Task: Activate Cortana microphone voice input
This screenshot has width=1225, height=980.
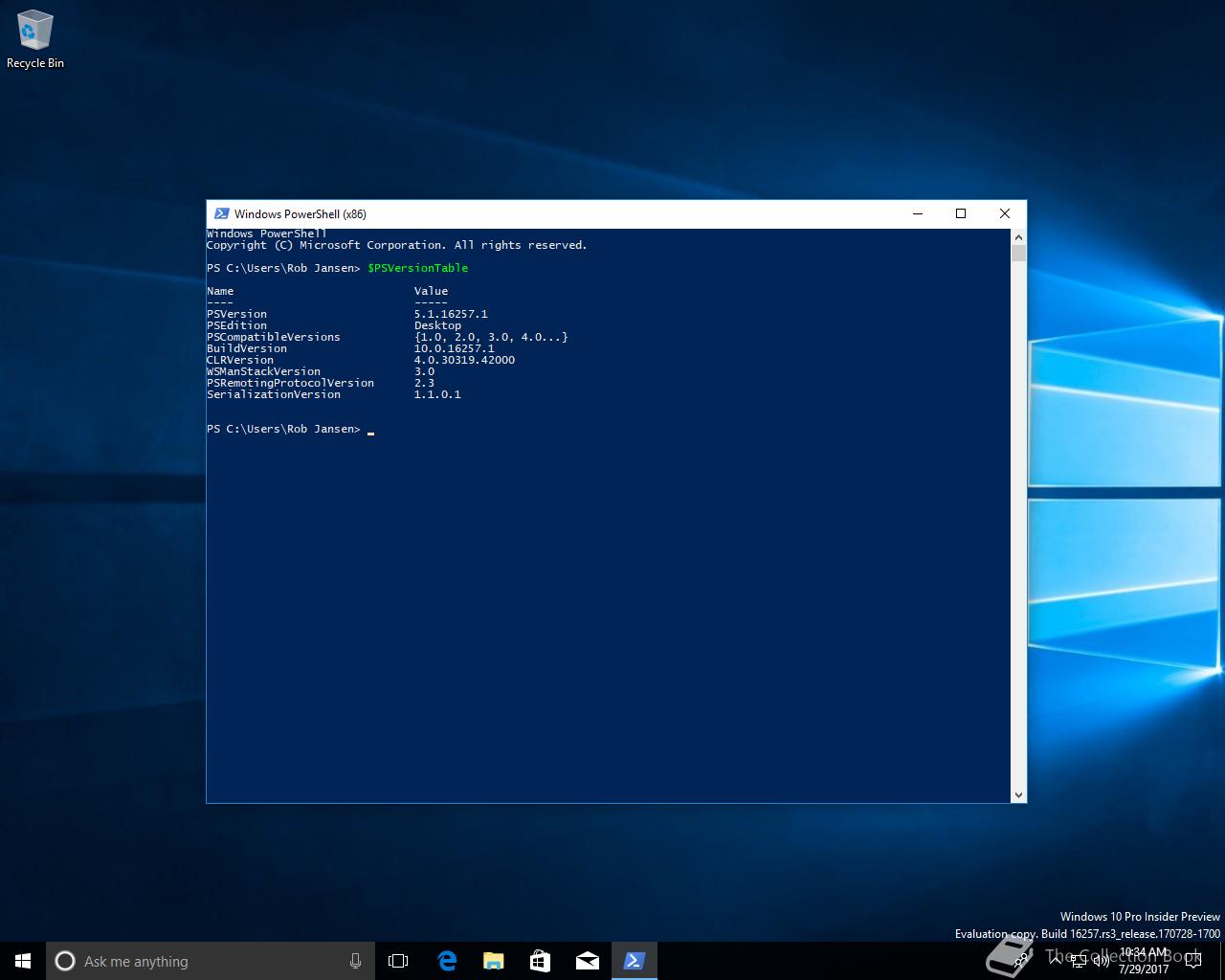Action: point(355,961)
